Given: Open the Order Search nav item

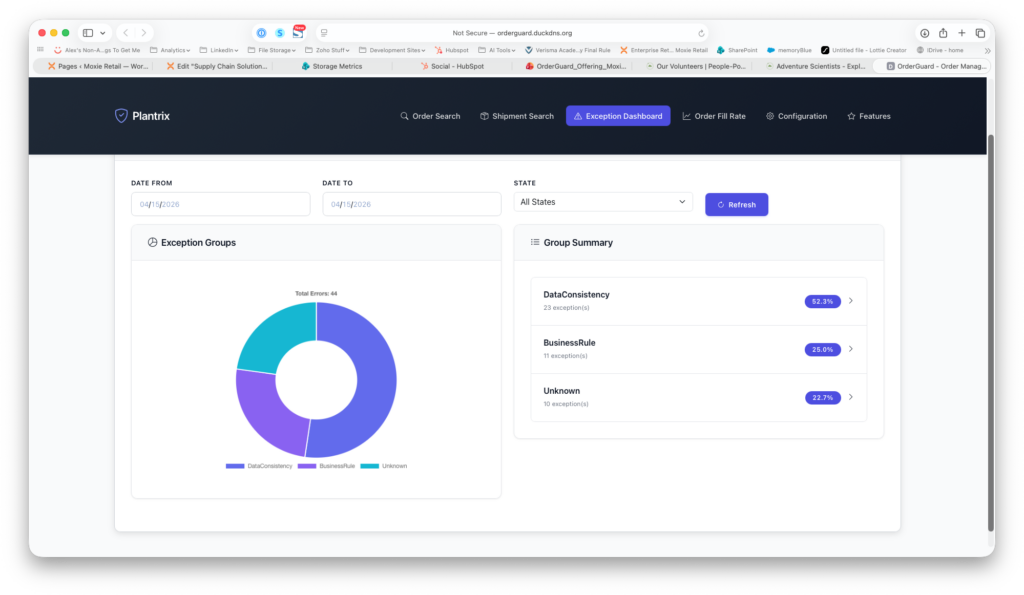Looking at the screenshot, I should tap(430, 116).
